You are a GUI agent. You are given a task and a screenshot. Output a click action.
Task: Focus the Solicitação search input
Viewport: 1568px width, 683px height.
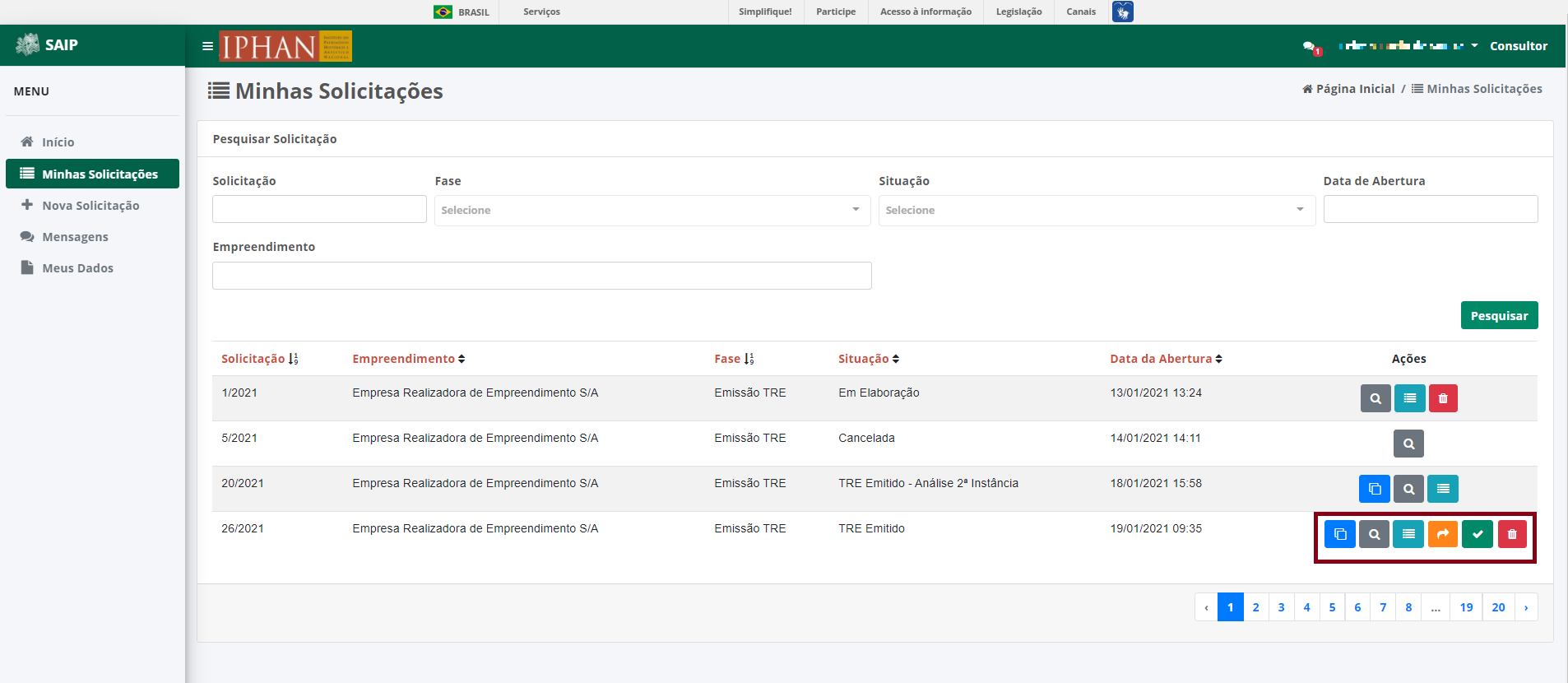319,209
